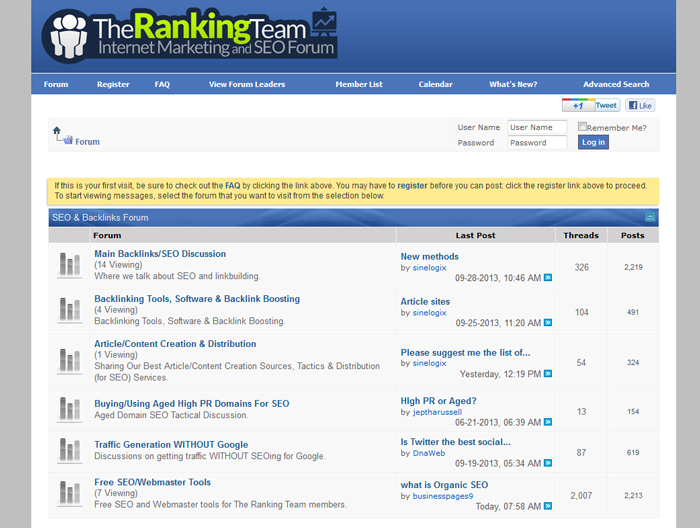The height and width of the screenshot is (528, 700).
Task: Click the Password input field
Action: click(537, 143)
